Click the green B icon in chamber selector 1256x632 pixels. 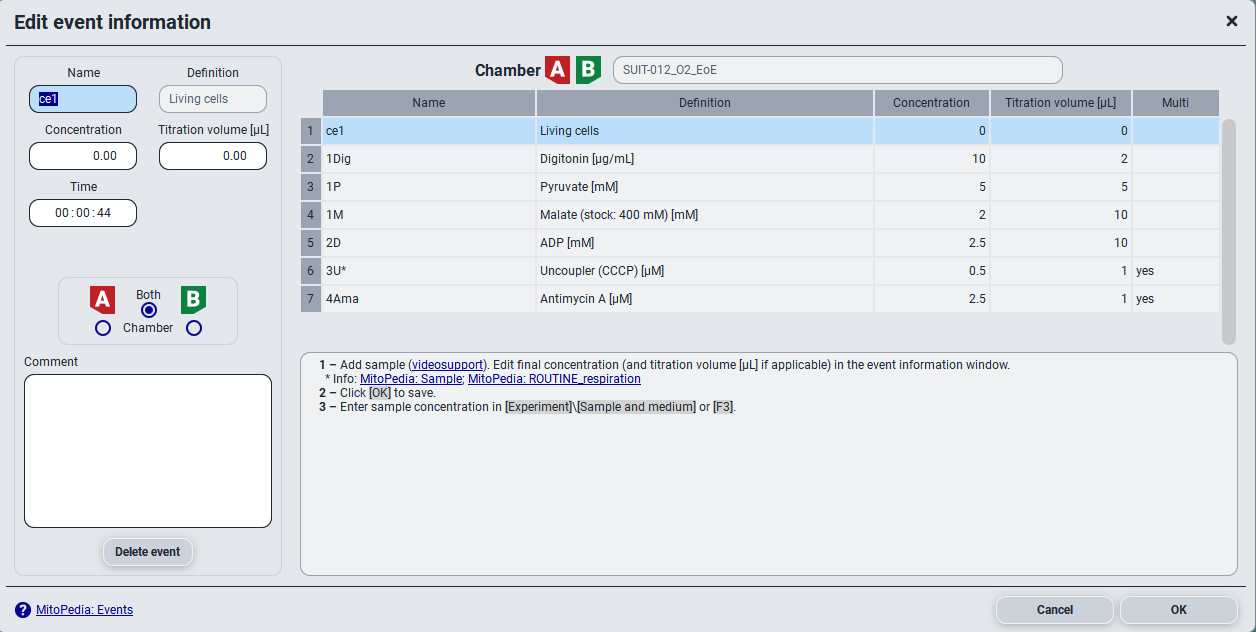(193, 300)
